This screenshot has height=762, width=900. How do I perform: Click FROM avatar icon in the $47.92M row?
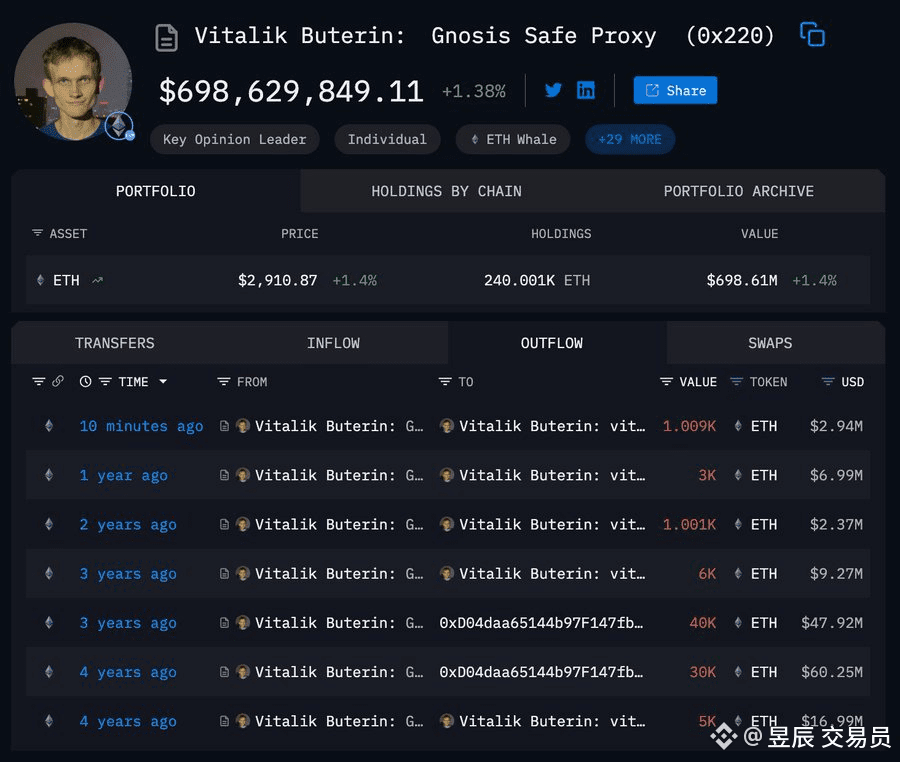click(243, 623)
